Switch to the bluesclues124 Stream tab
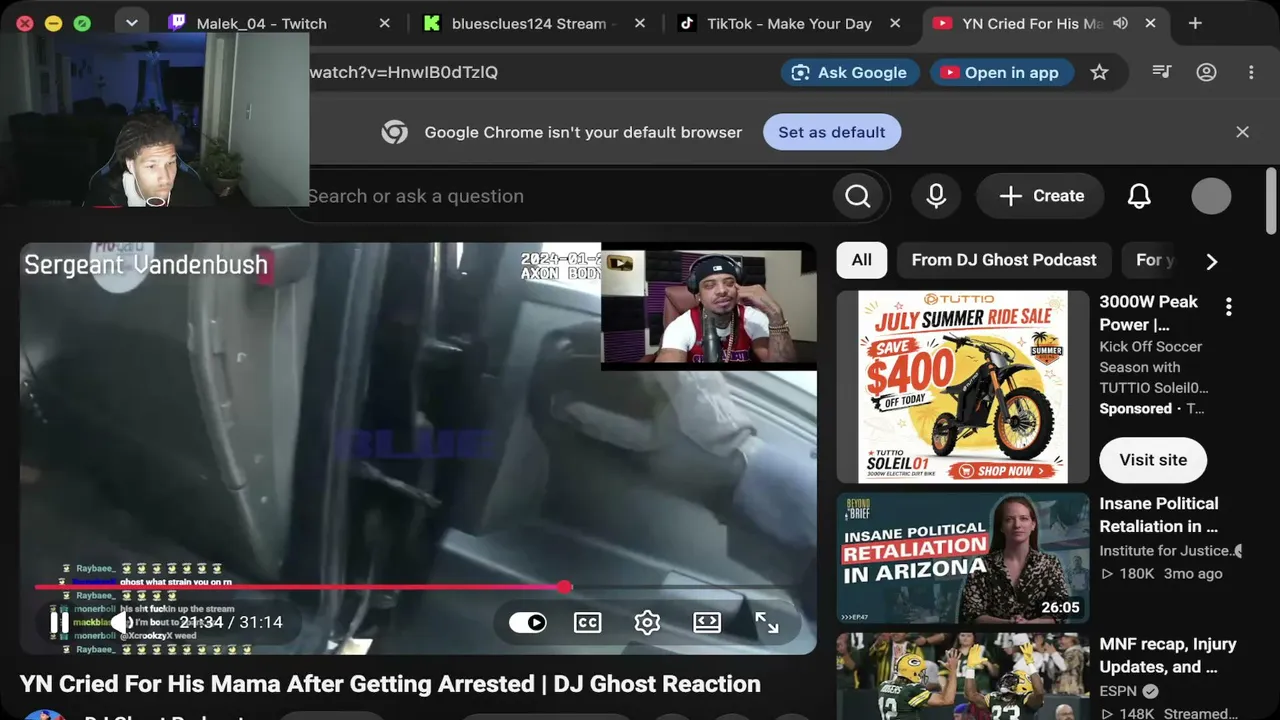The width and height of the screenshot is (1280, 720). pyautogui.click(x=530, y=23)
